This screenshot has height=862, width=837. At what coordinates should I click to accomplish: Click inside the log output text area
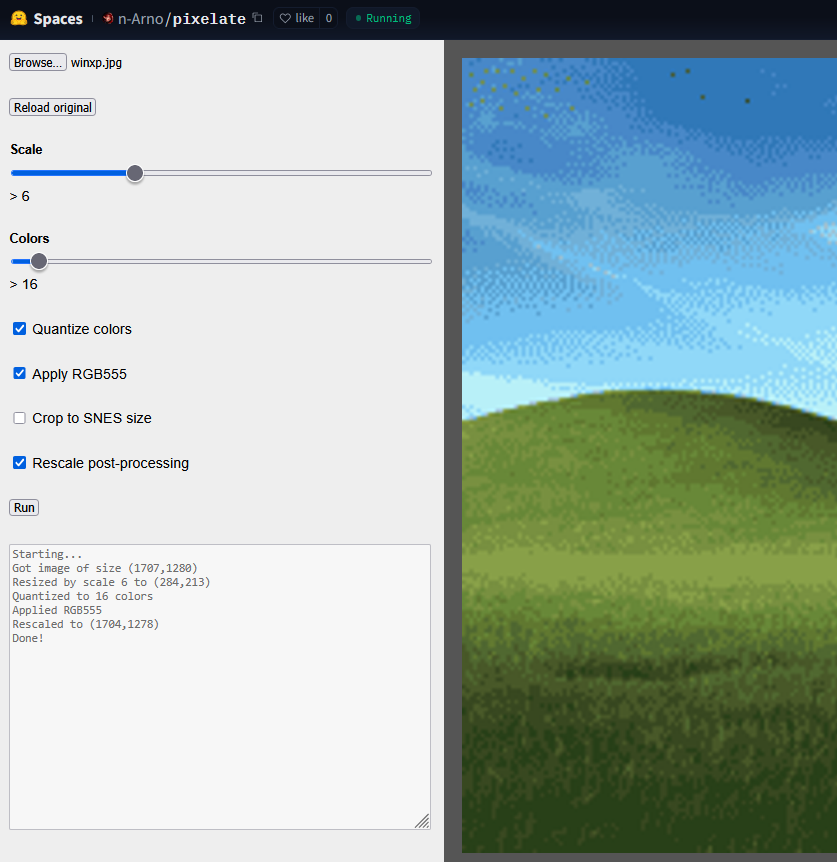pyautogui.click(x=220, y=687)
